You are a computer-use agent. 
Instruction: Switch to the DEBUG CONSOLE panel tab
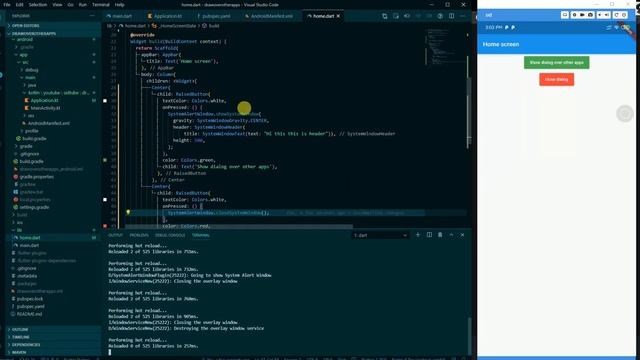point(170,235)
